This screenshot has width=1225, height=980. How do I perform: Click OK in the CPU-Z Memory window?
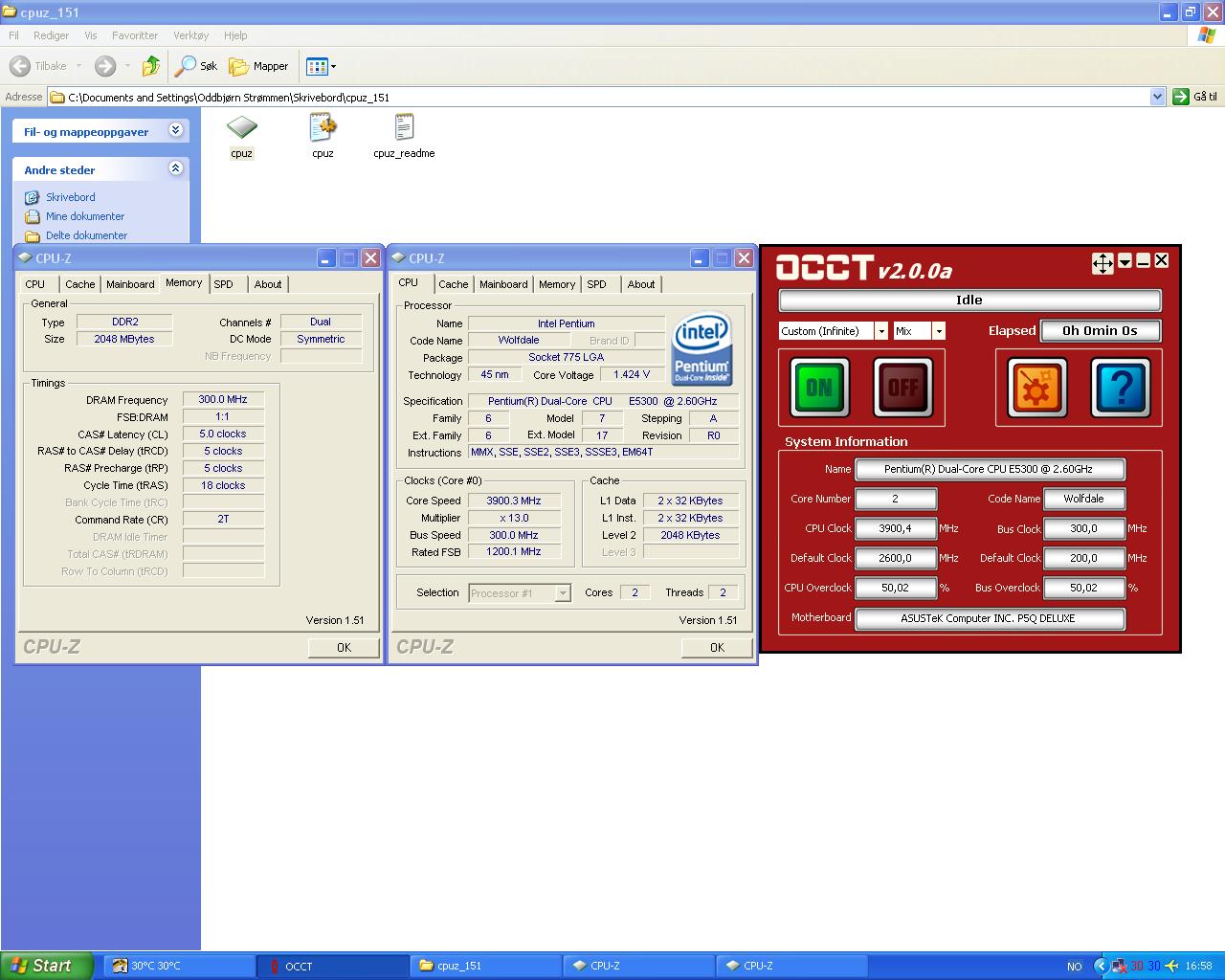tap(344, 647)
